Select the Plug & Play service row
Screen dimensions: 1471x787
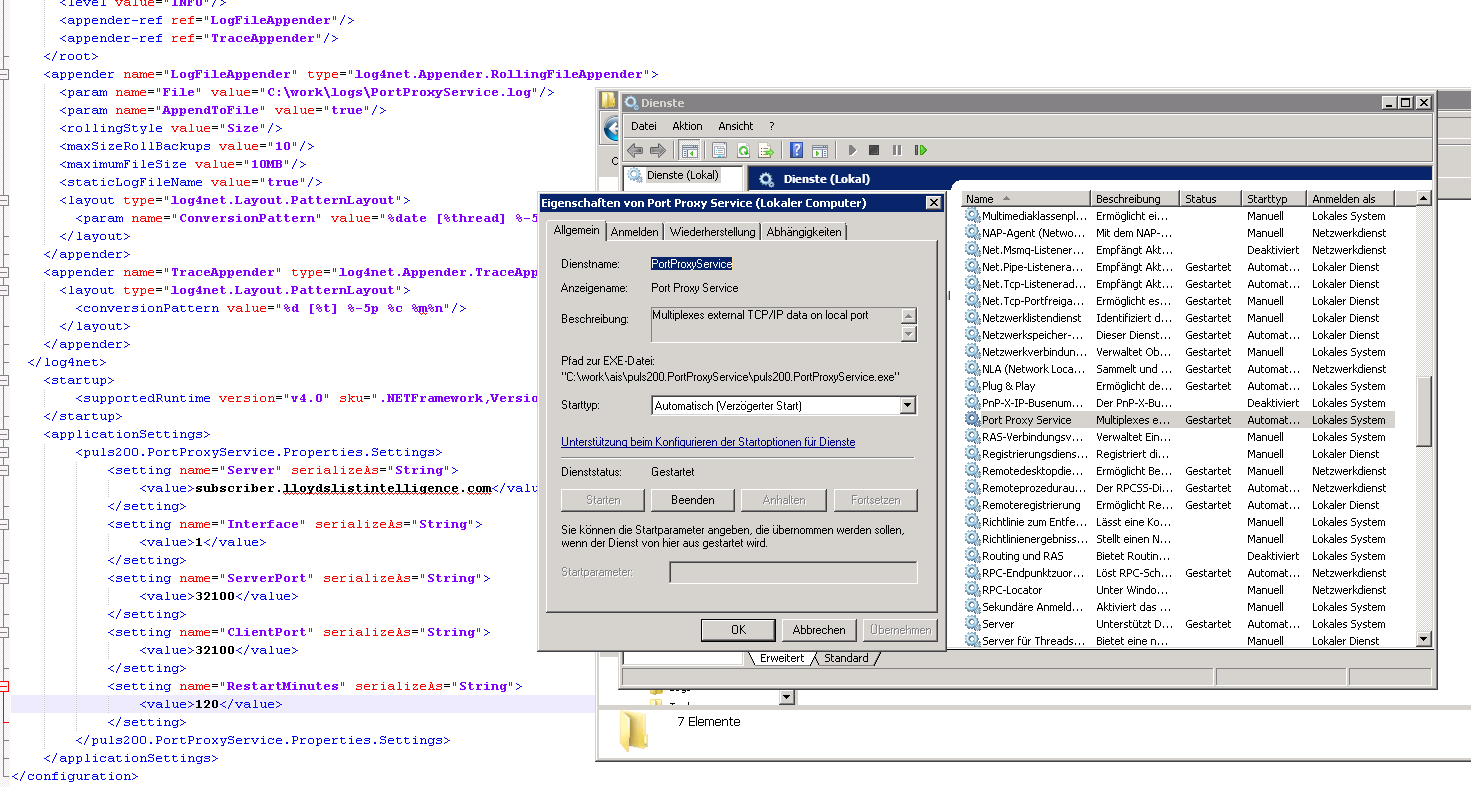pyautogui.click(x=1008, y=386)
